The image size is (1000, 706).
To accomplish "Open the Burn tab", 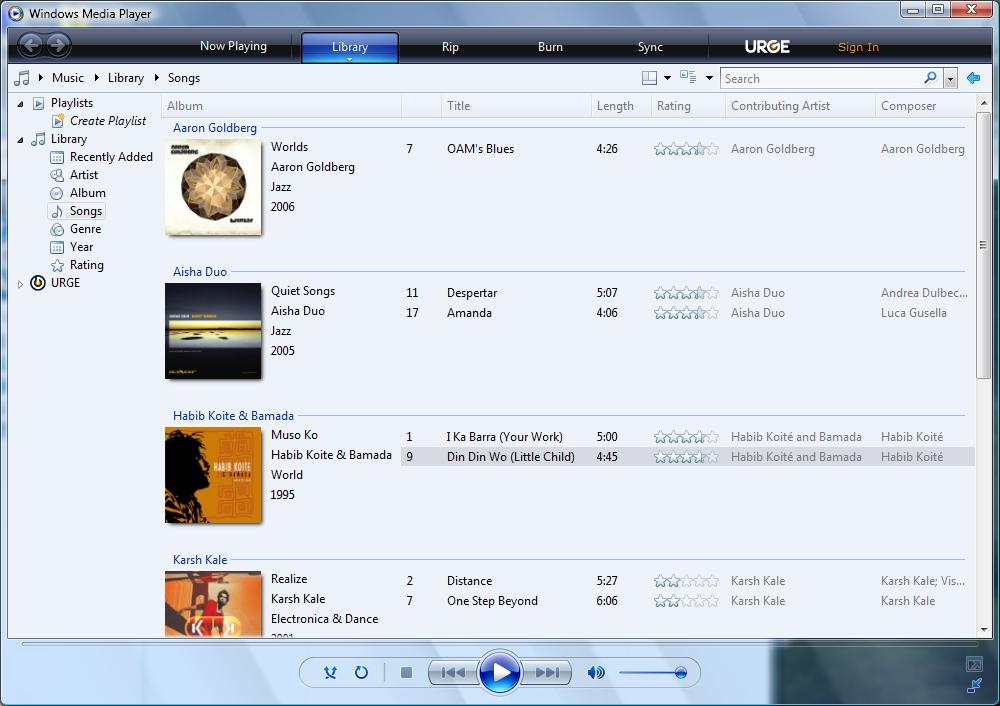I will tap(550, 47).
